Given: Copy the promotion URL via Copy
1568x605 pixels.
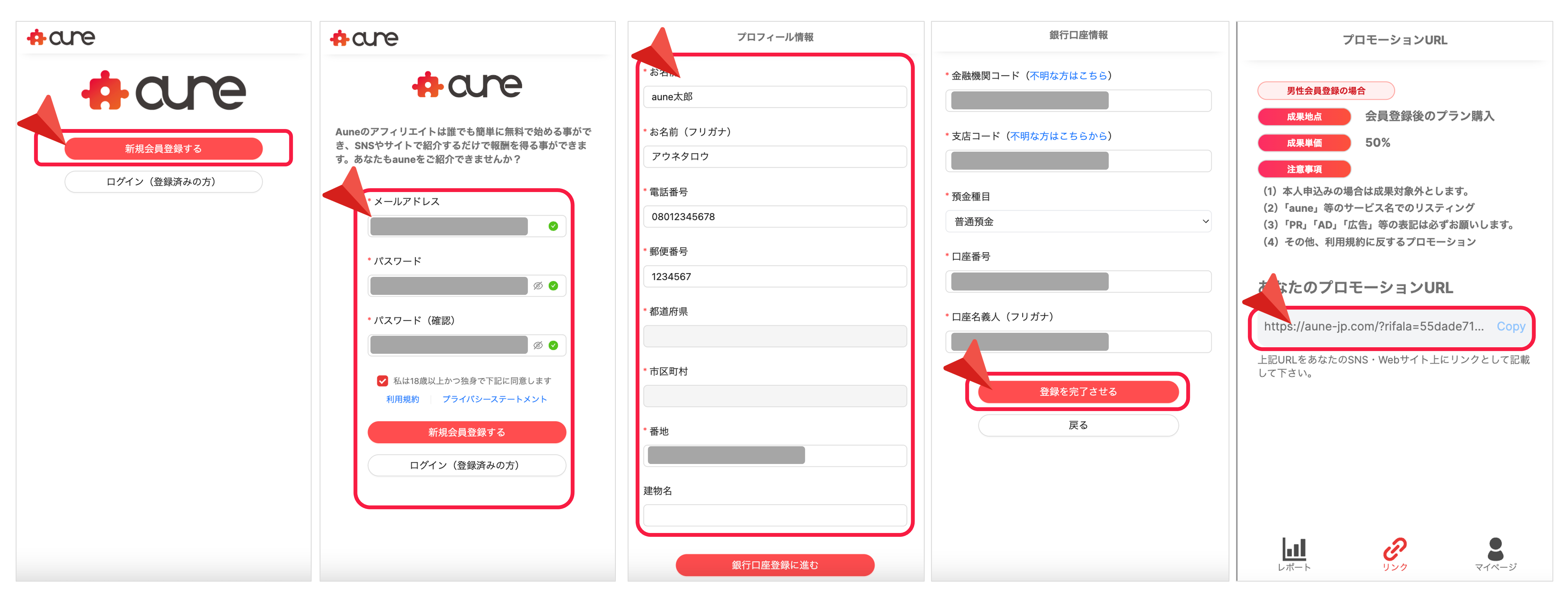Looking at the screenshot, I should pos(1511,326).
